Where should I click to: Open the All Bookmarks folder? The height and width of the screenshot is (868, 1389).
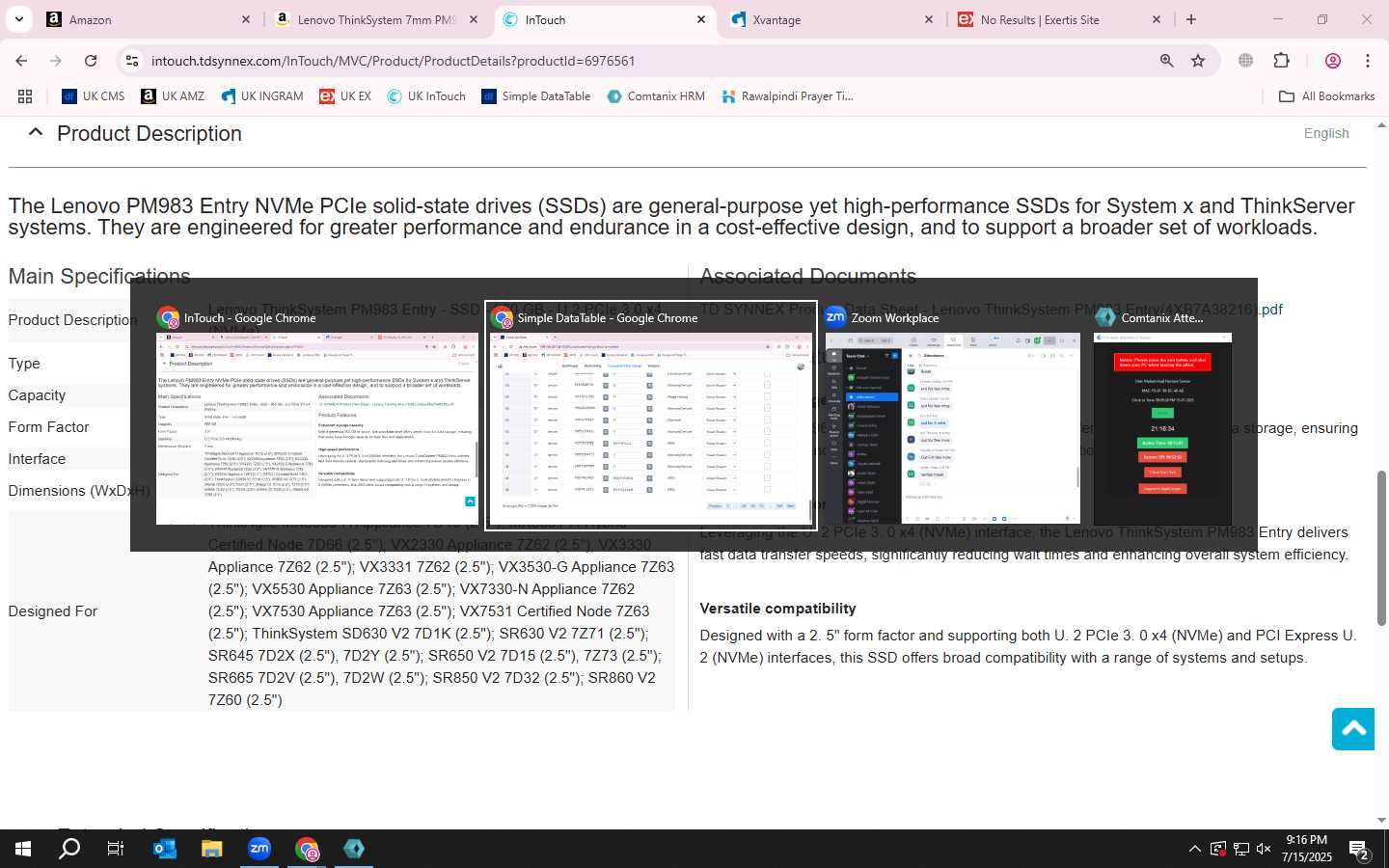[x=1326, y=96]
